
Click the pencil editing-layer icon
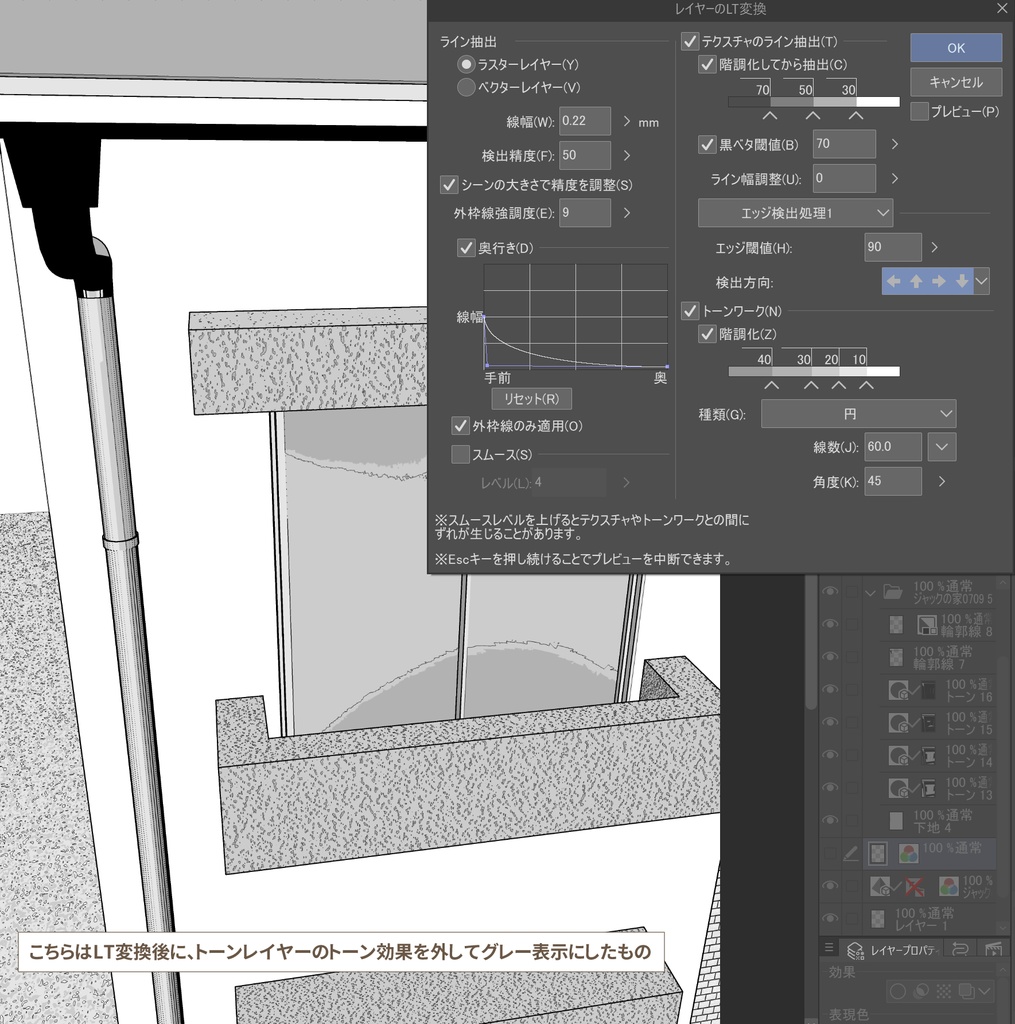[850, 854]
